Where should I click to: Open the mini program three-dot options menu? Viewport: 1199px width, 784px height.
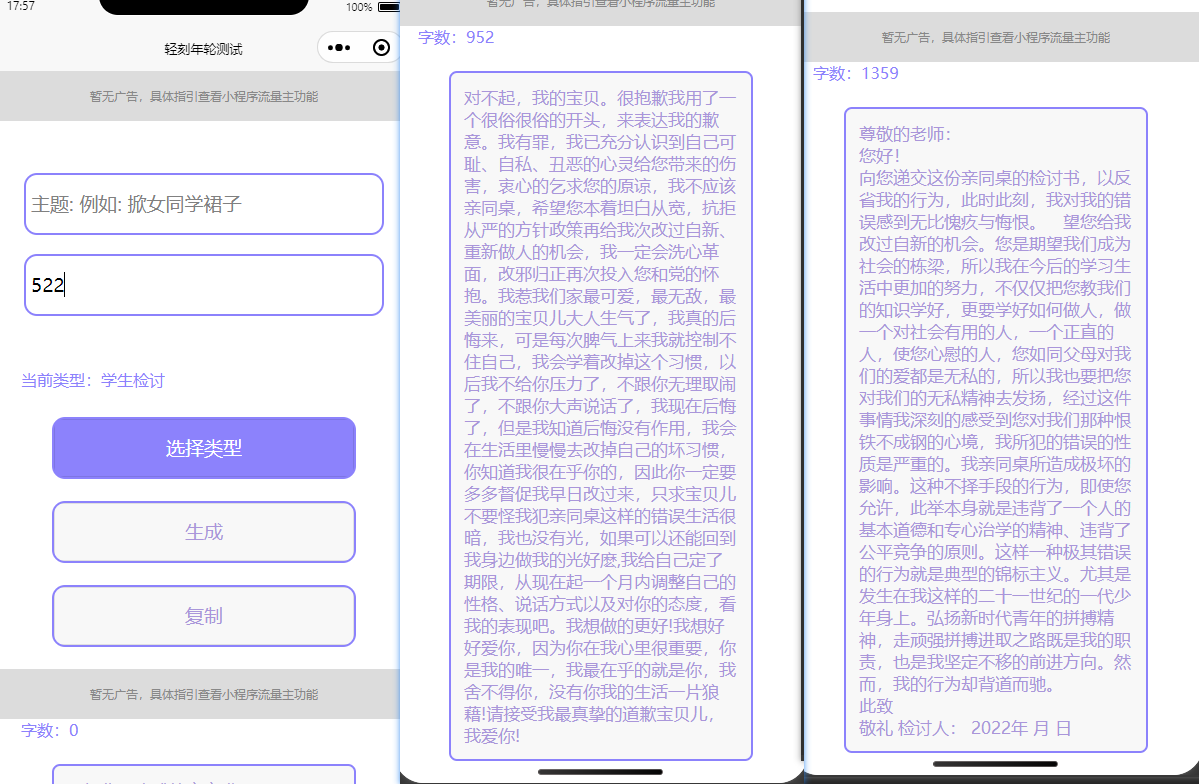338,46
